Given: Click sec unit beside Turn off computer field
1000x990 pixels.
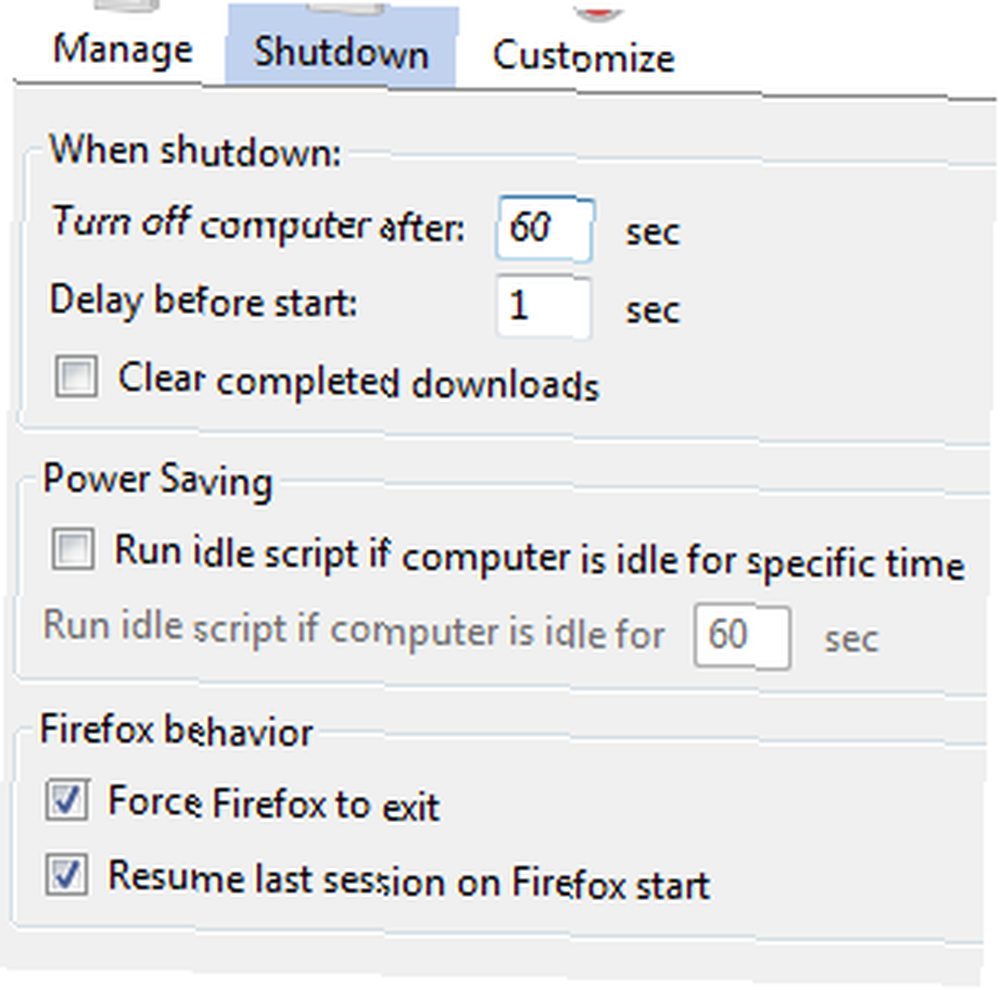Looking at the screenshot, I should [653, 232].
